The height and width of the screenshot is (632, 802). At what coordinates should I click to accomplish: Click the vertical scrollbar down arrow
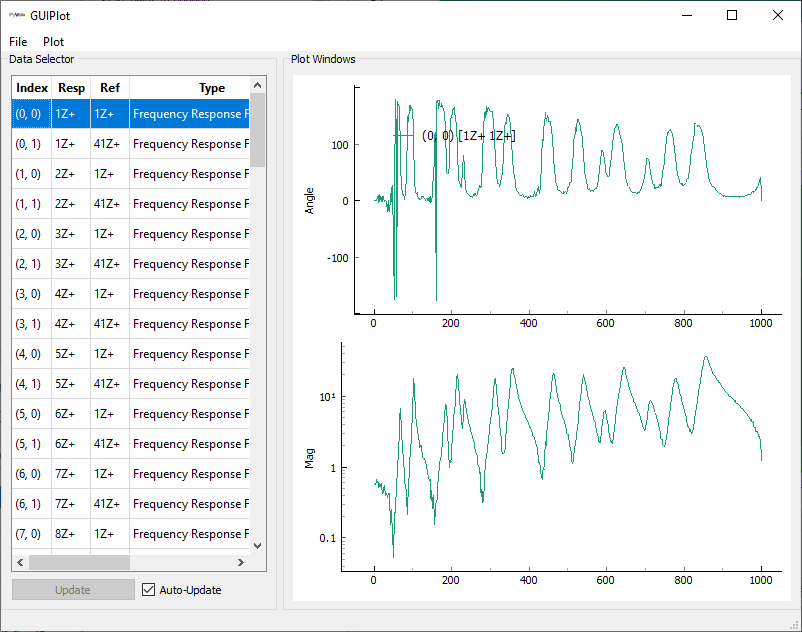257,546
